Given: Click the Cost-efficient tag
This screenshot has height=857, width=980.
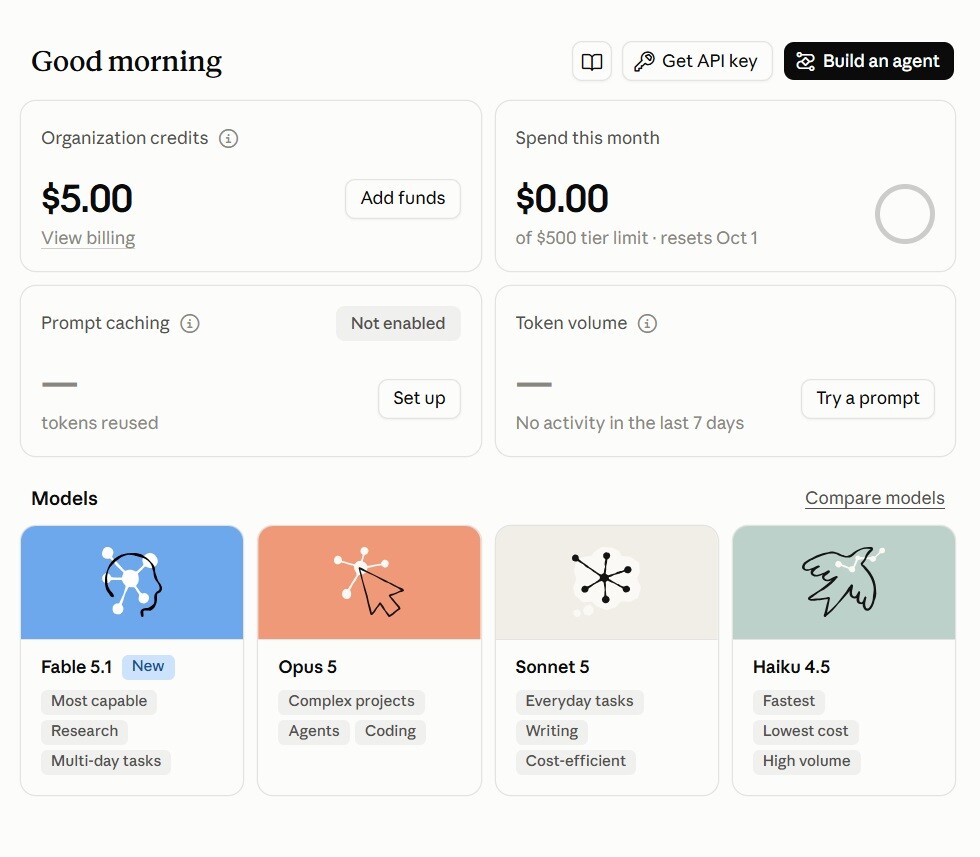Looking at the screenshot, I should pos(576,761).
